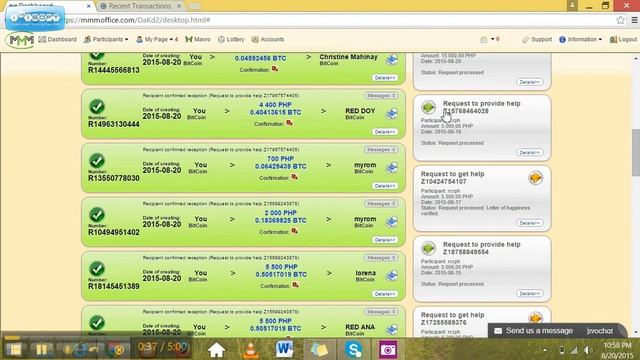Open Details for request Z15768464028
640x360 pixels.
coord(529,152)
